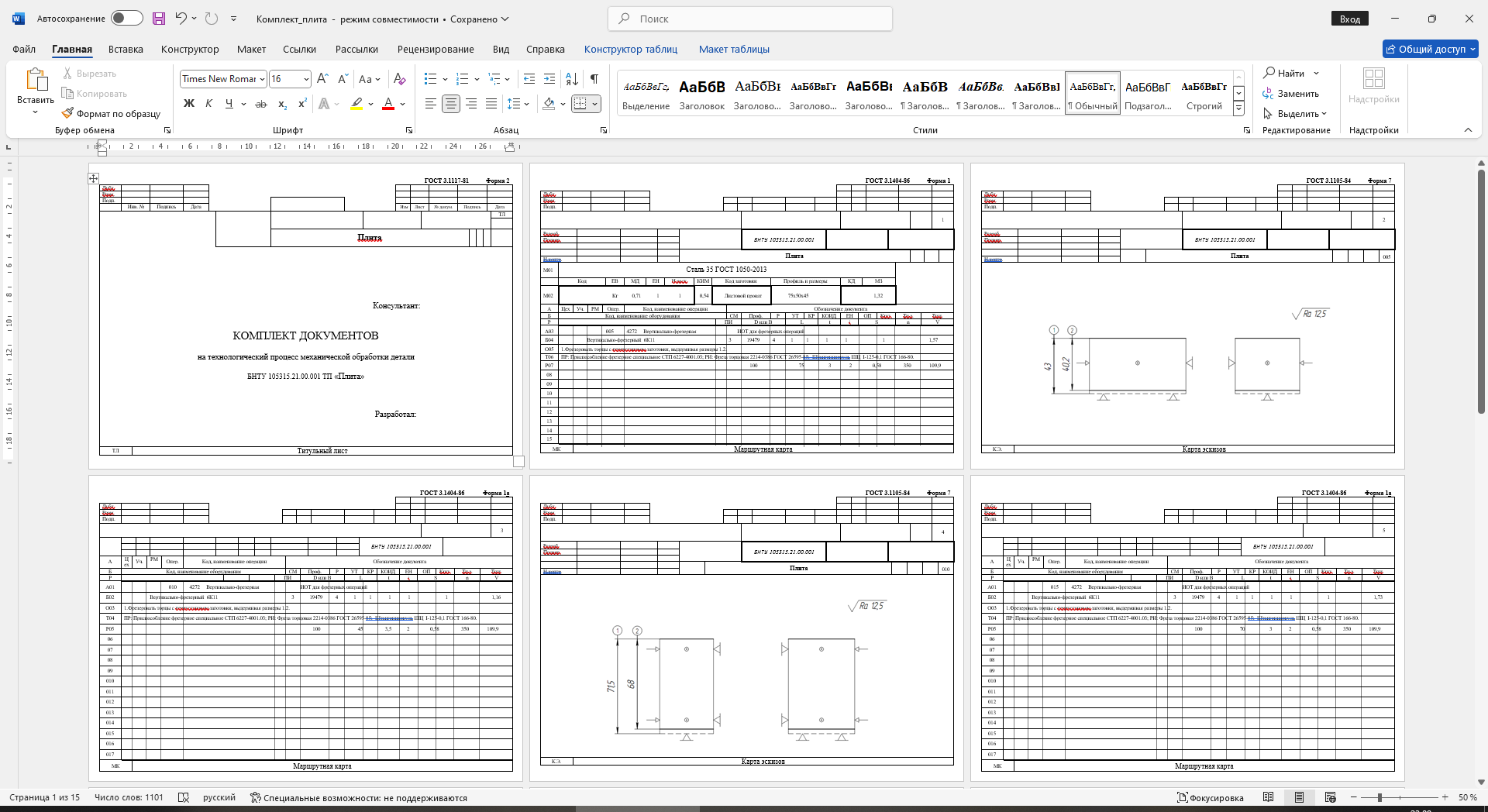Click the Заменить button
This screenshot has width=1488, height=812.
1291,94
